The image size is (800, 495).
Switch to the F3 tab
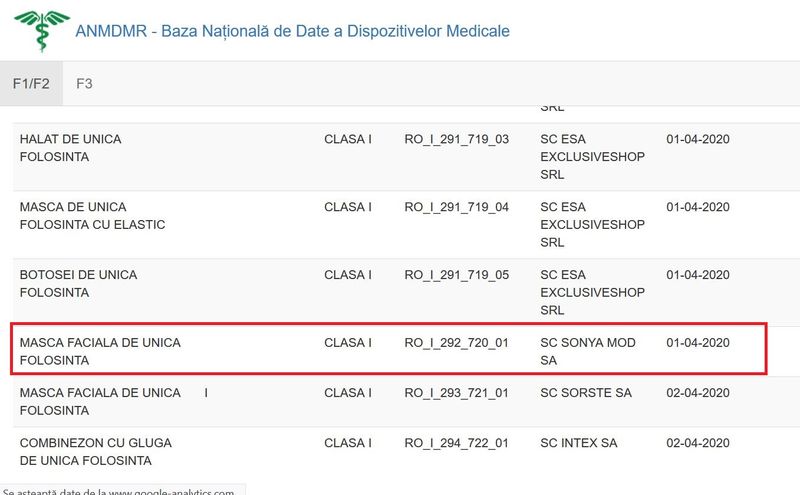[x=84, y=84]
